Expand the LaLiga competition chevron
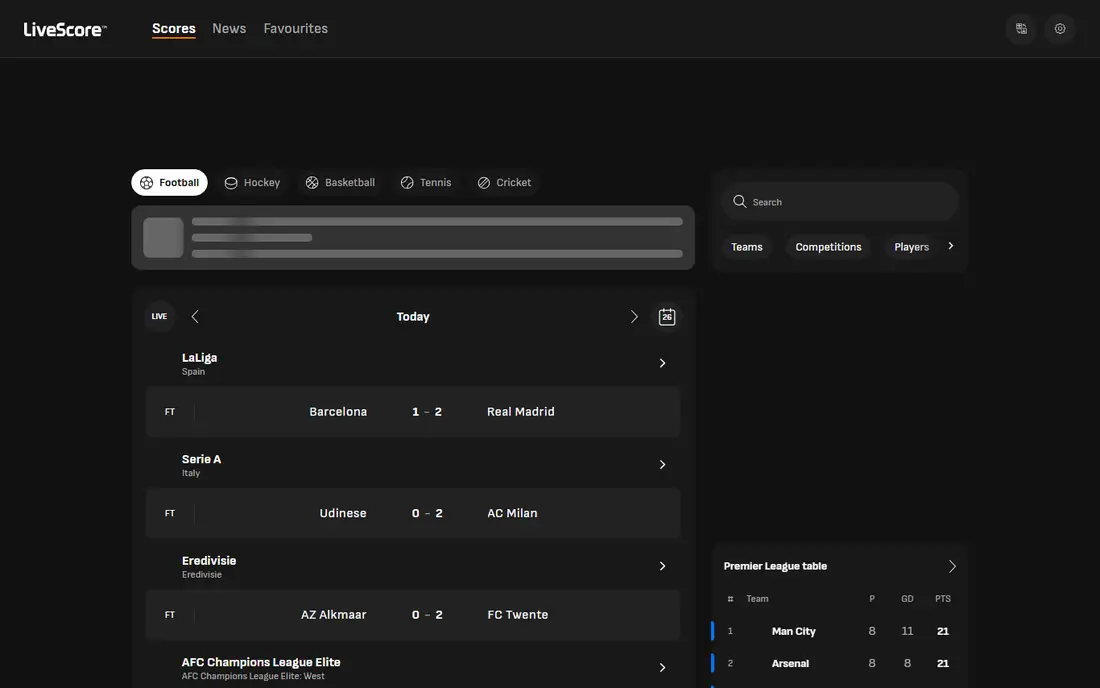1100x688 pixels. [662, 363]
